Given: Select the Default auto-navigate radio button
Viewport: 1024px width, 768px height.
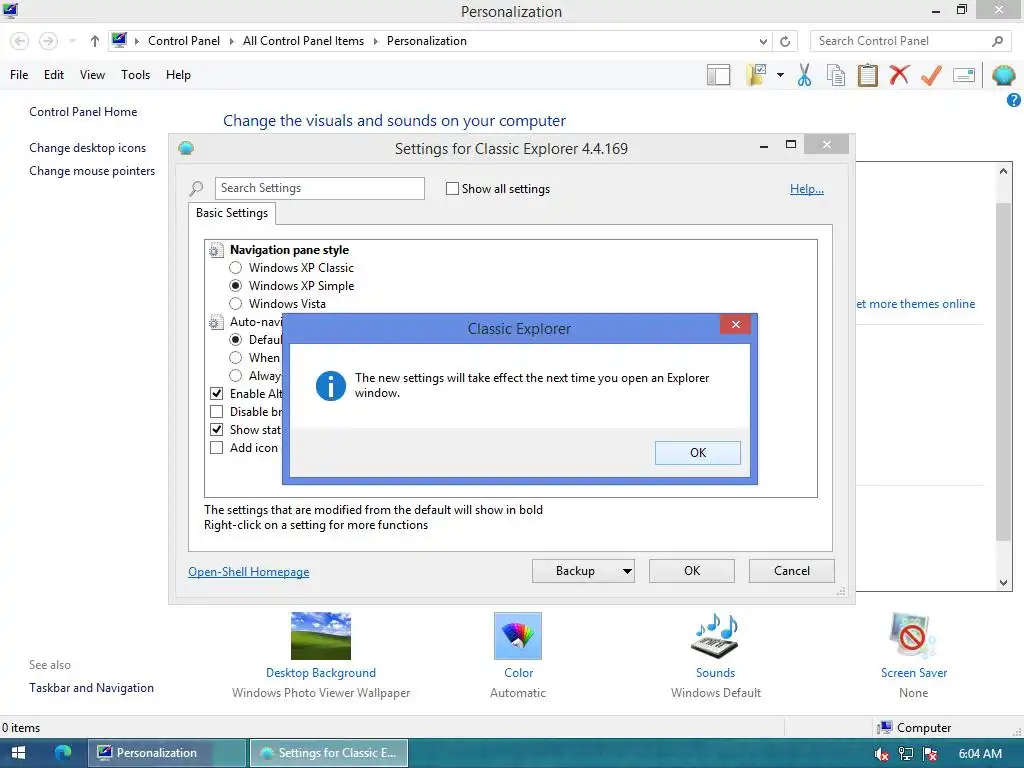Looking at the screenshot, I should 235,340.
